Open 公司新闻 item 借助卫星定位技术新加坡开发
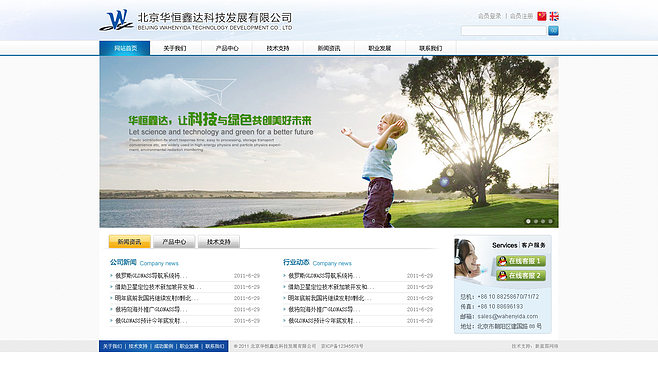Screen dimensions: 658x375 (158, 287)
